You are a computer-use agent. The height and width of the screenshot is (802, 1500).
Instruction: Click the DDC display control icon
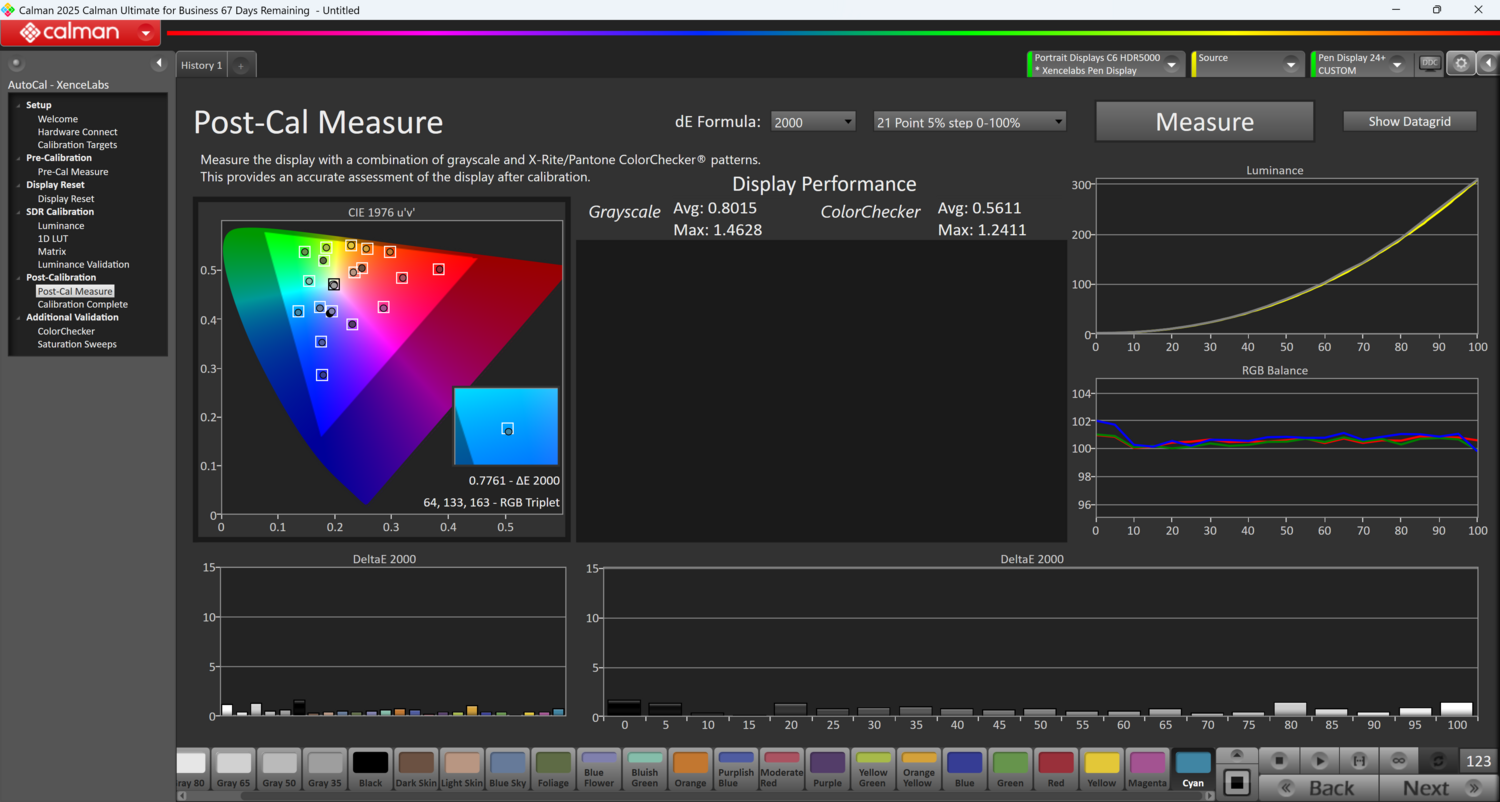click(1430, 63)
